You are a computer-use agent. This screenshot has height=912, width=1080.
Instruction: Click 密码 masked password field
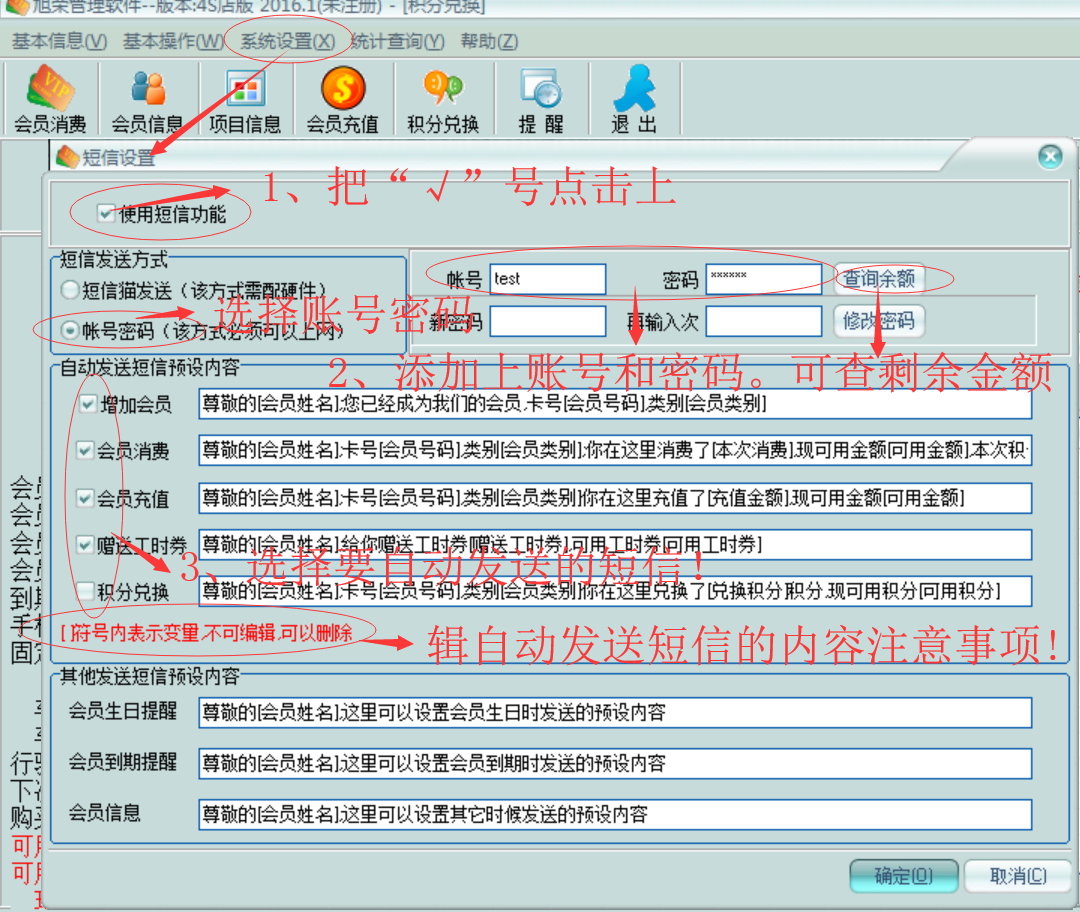pos(764,279)
